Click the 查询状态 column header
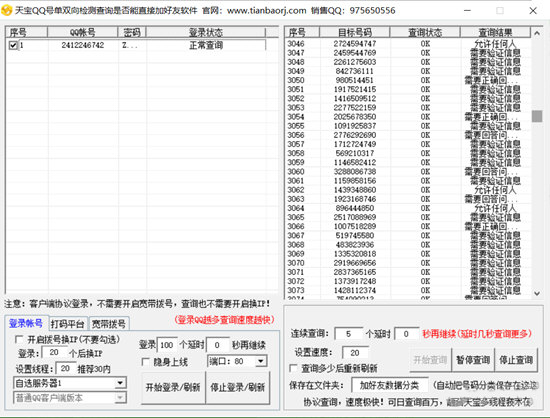 pos(425,32)
